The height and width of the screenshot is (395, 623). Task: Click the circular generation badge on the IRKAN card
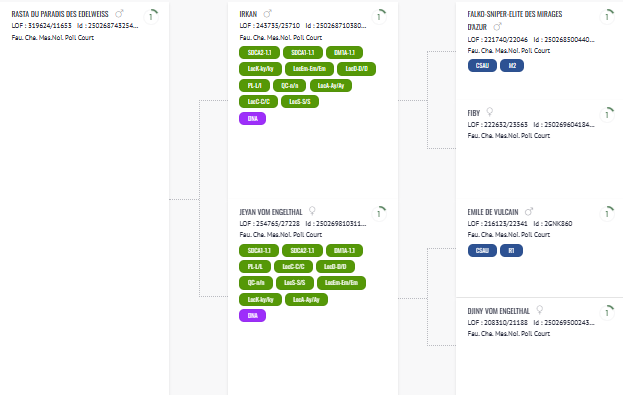[x=379, y=17]
